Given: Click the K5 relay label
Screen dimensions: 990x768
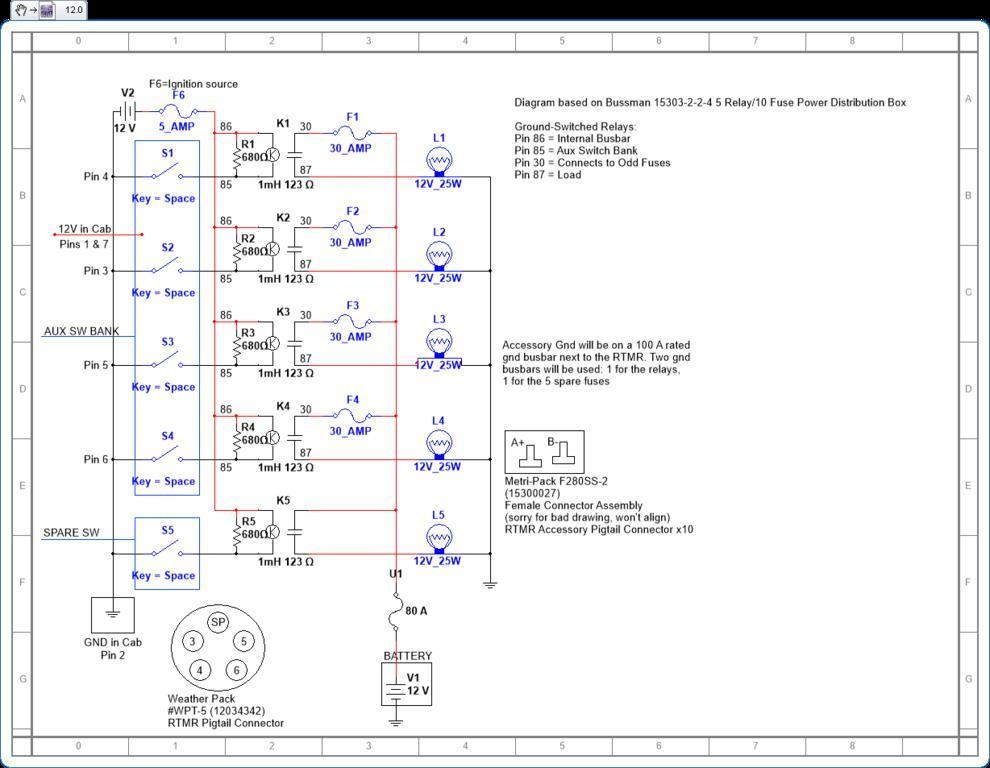Looking at the screenshot, I should (283, 500).
